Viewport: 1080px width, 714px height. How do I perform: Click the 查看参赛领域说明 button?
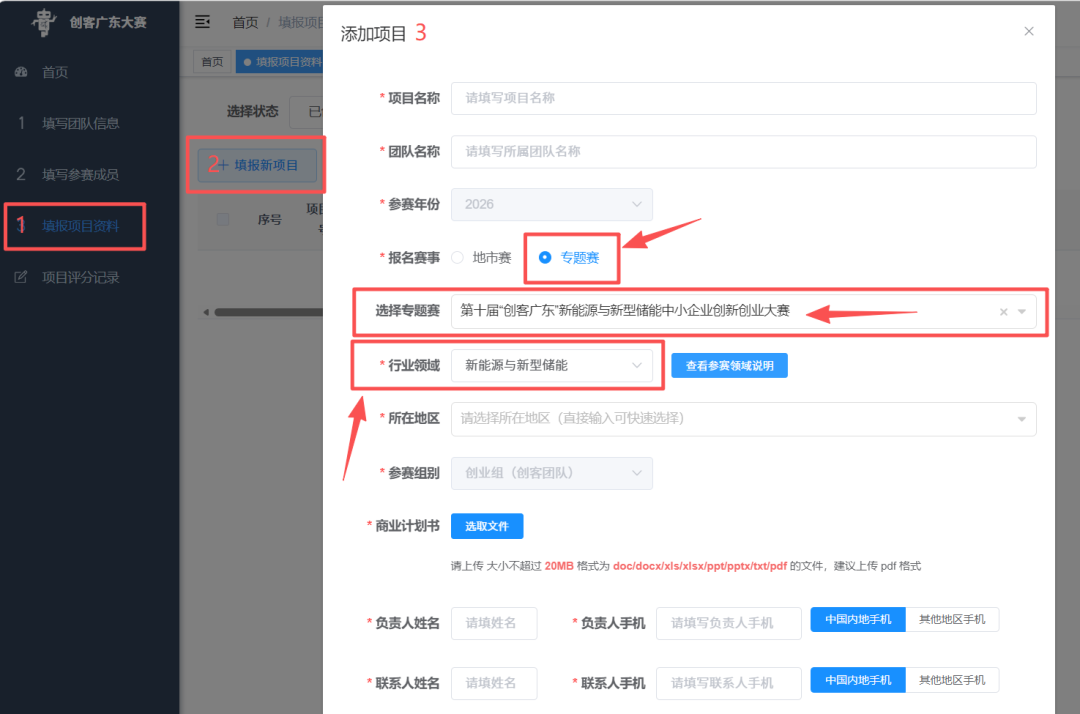729,366
